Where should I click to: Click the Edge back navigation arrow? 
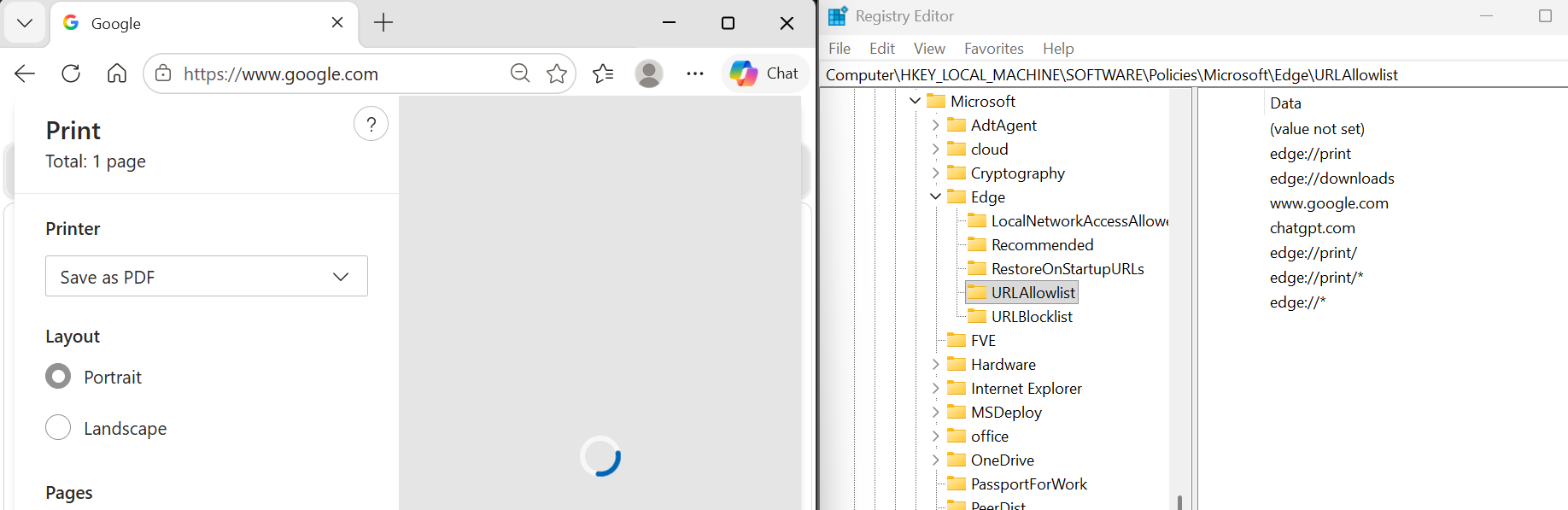[25, 73]
